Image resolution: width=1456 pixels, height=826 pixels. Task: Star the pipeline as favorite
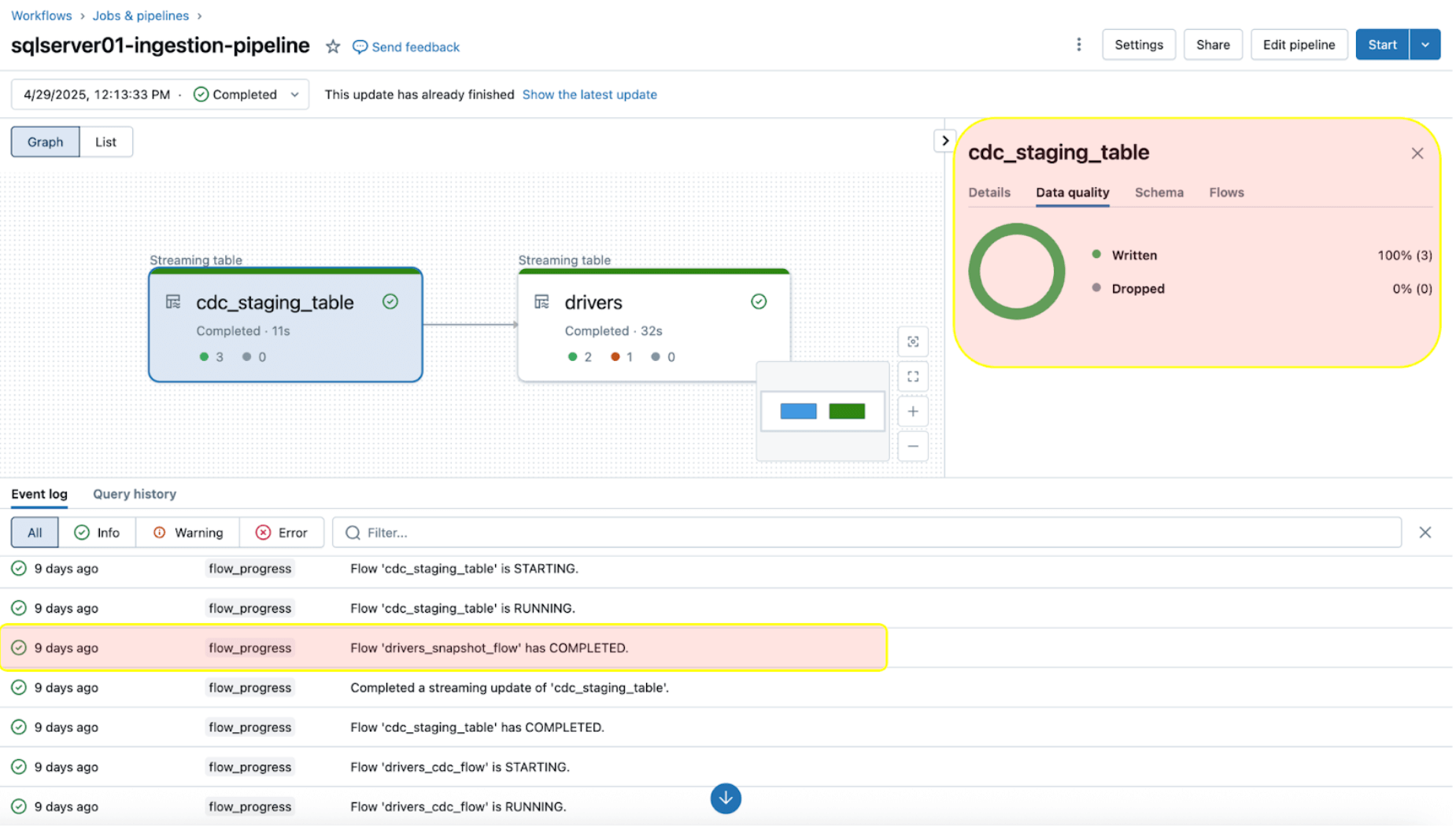tap(333, 46)
